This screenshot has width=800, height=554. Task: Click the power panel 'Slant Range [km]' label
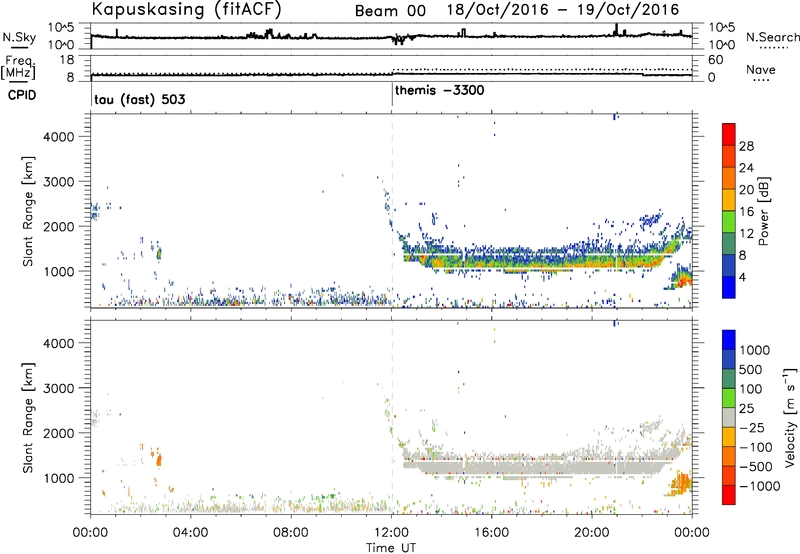point(28,211)
